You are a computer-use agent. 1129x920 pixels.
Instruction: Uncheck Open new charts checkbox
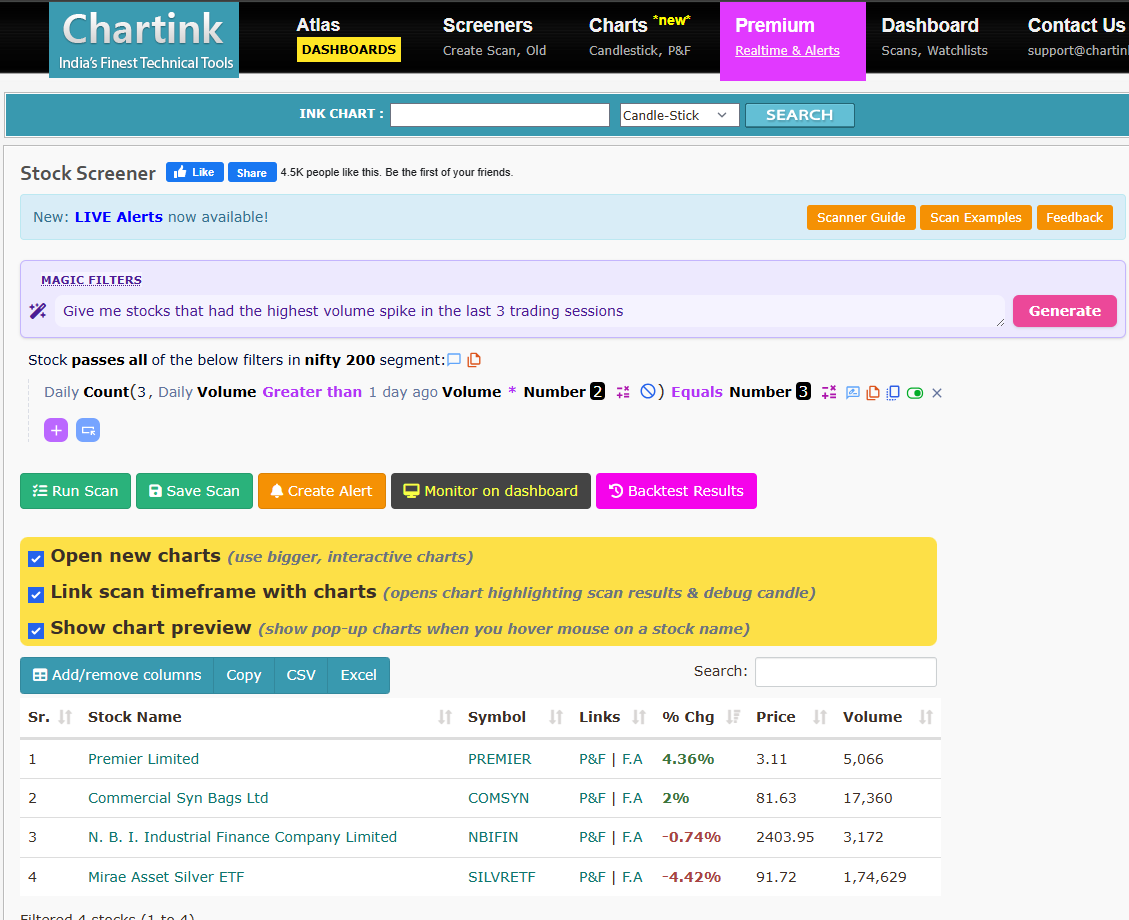click(36, 558)
